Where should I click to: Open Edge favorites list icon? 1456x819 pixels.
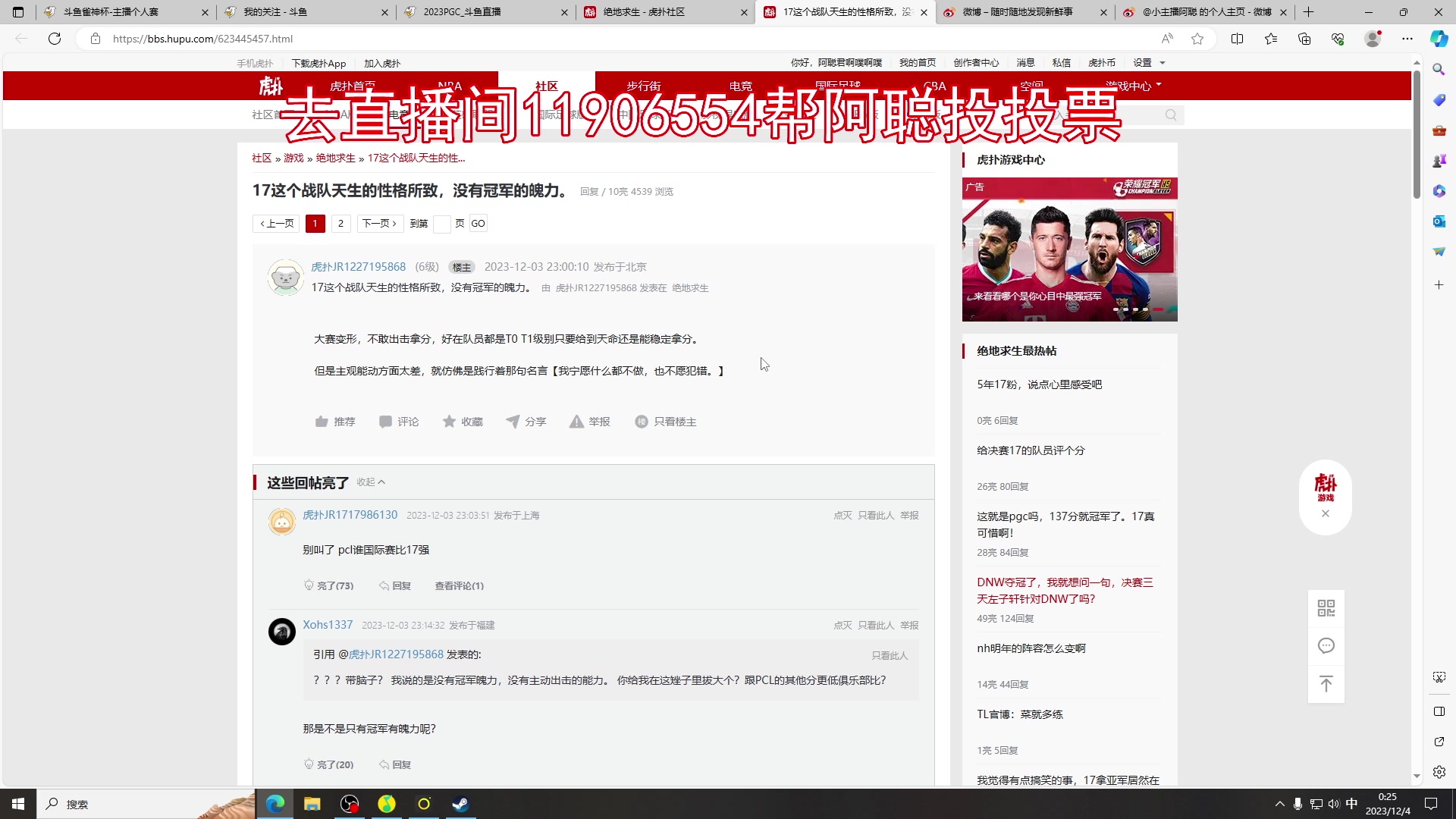point(1271,39)
